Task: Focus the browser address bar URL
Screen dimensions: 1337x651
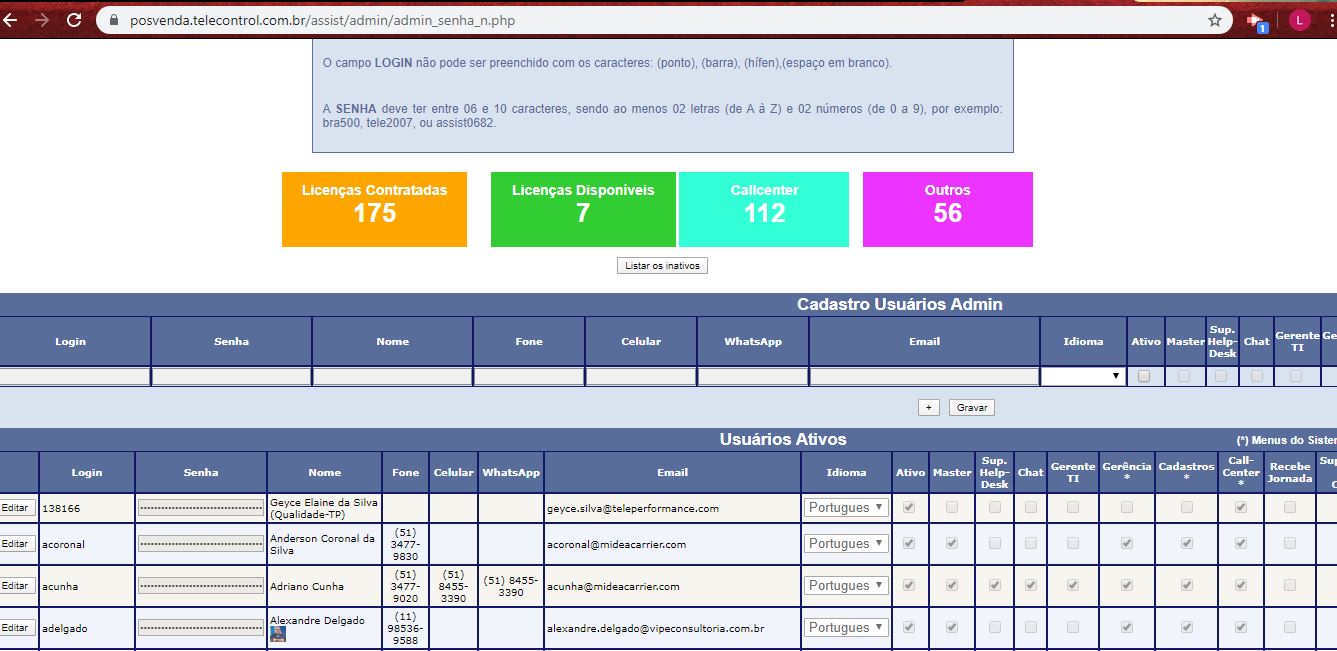Action: (600, 20)
